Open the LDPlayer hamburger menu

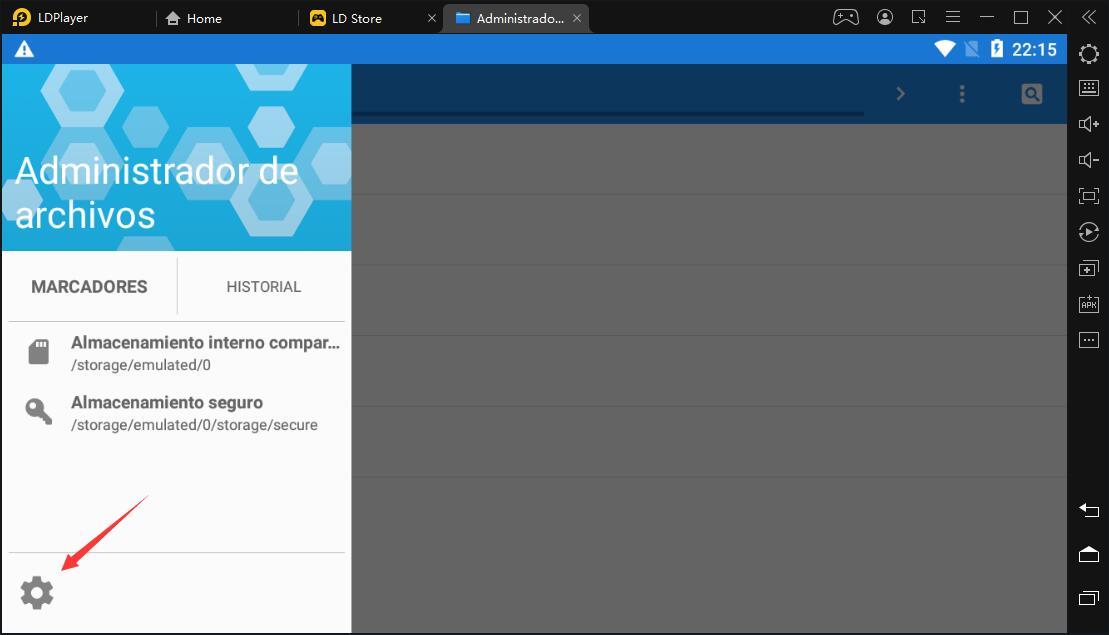point(953,17)
